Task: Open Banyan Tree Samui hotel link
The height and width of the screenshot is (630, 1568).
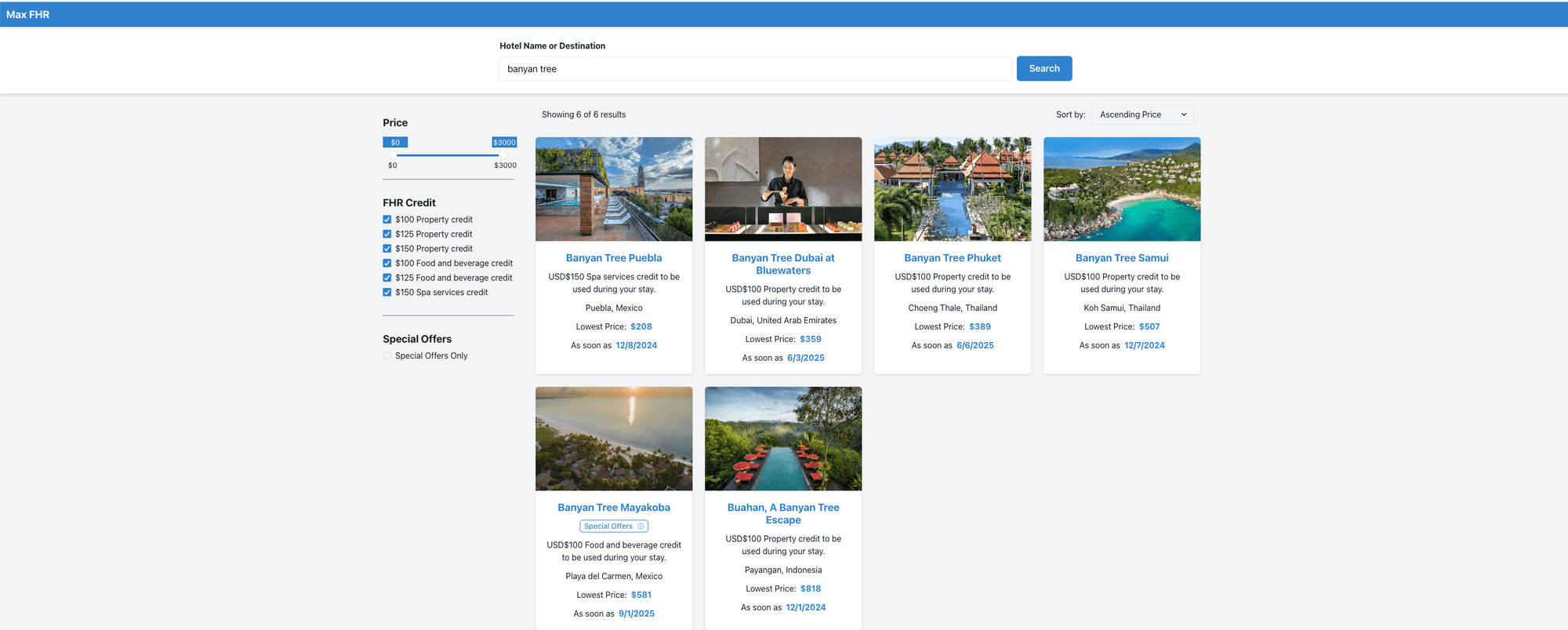Action: pos(1122,258)
